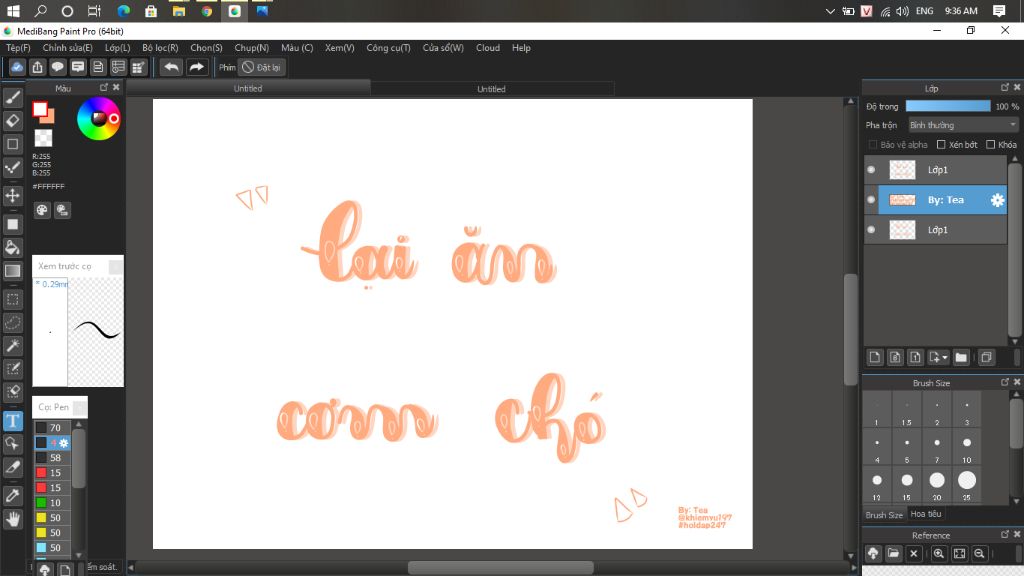Hide the By: Tea layer
The width and height of the screenshot is (1024, 576).
click(x=871, y=200)
